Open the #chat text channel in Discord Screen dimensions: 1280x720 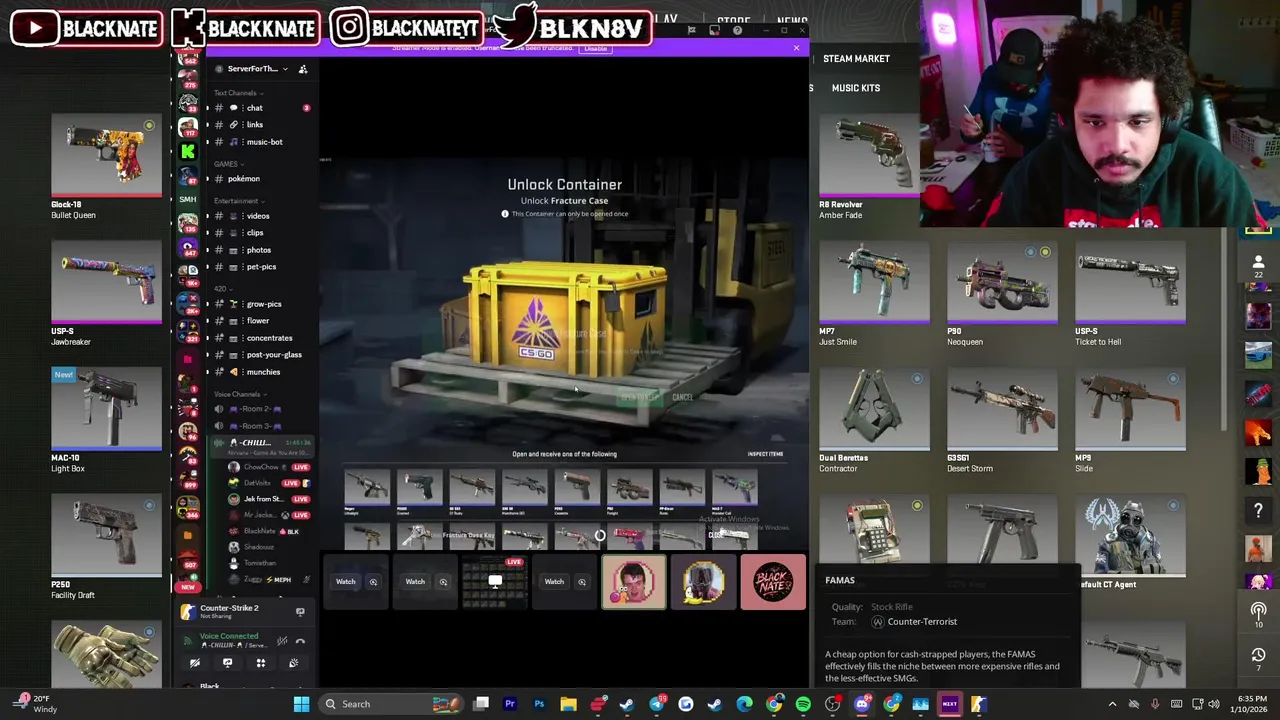pyautogui.click(x=260, y=108)
